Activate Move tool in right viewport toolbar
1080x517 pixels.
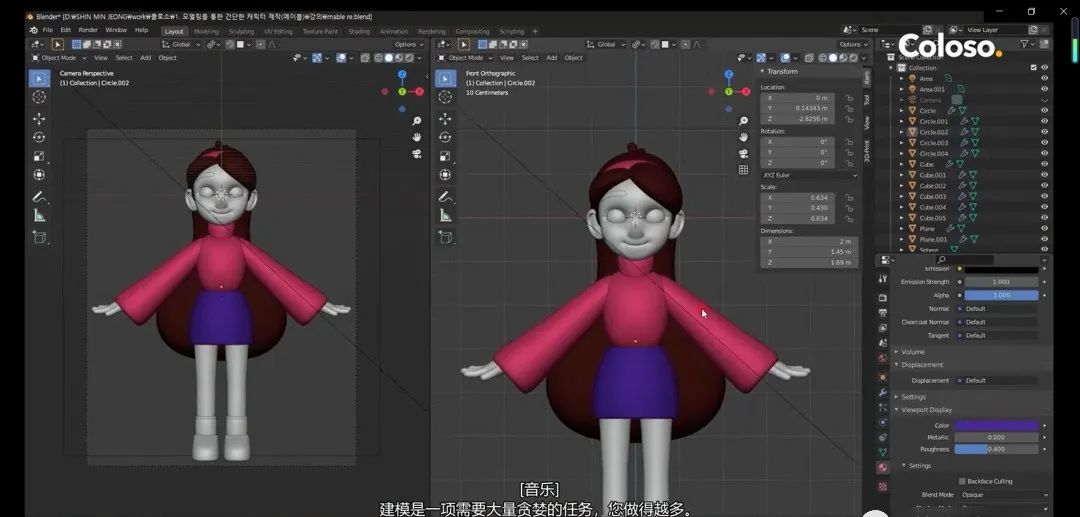[x=445, y=118]
